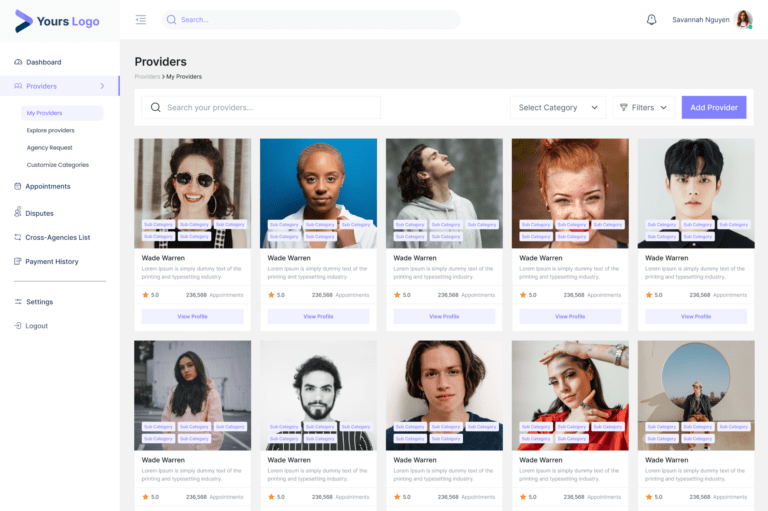Click the Logout icon in sidebar
Viewport: 768px width, 511px height.
point(18,326)
